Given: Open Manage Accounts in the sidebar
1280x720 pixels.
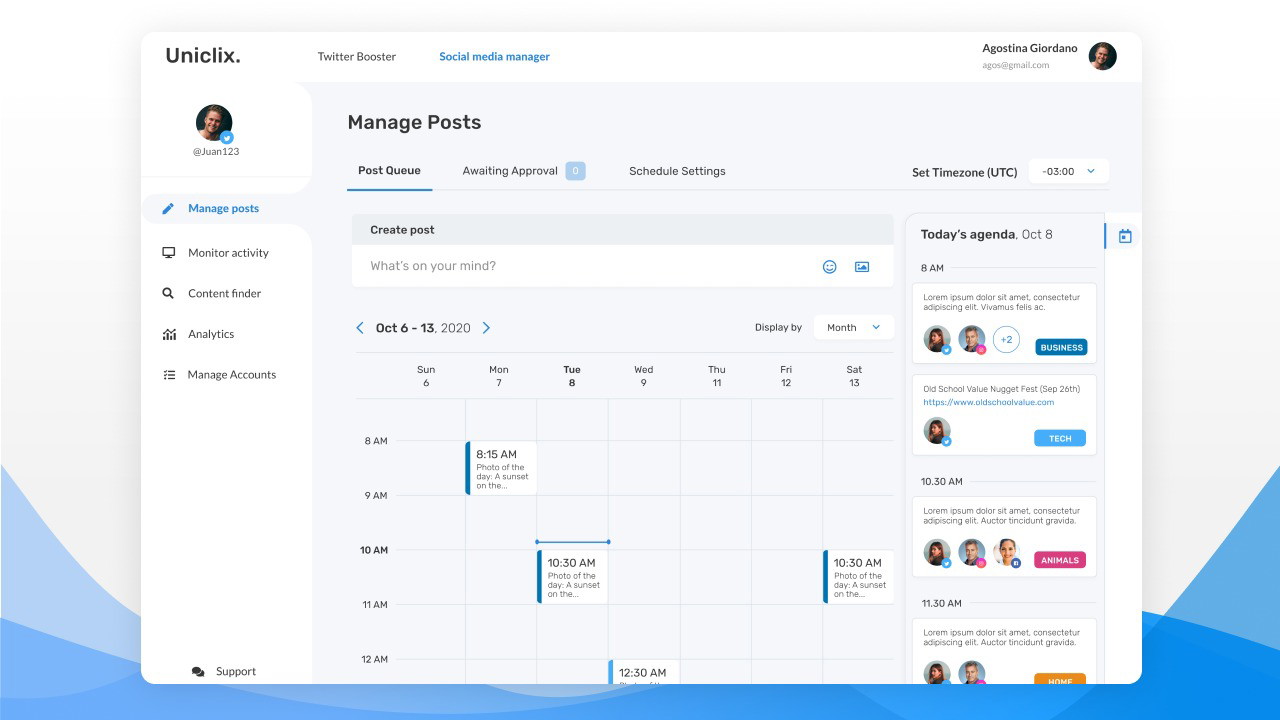Looking at the screenshot, I should (231, 375).
